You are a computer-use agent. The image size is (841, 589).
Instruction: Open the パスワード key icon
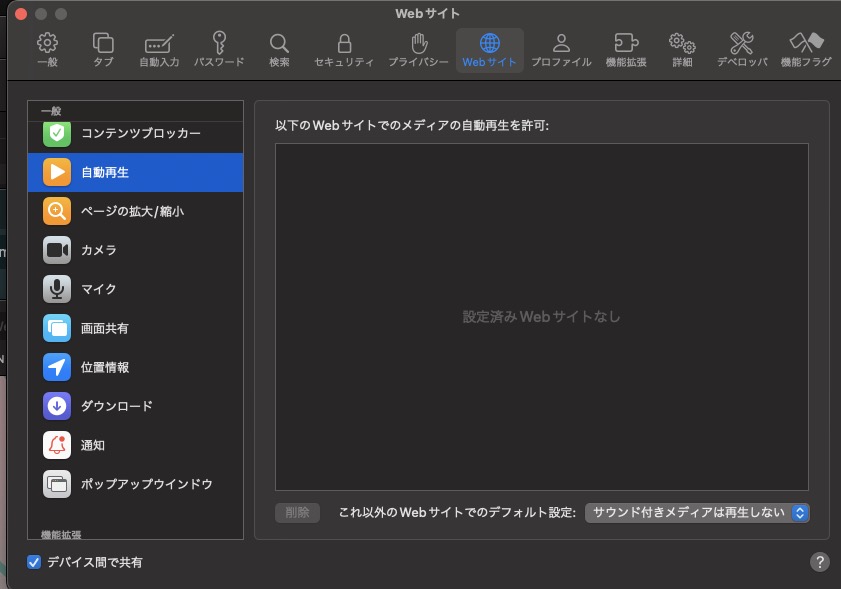pyautogui.click(x=219, y=43)
